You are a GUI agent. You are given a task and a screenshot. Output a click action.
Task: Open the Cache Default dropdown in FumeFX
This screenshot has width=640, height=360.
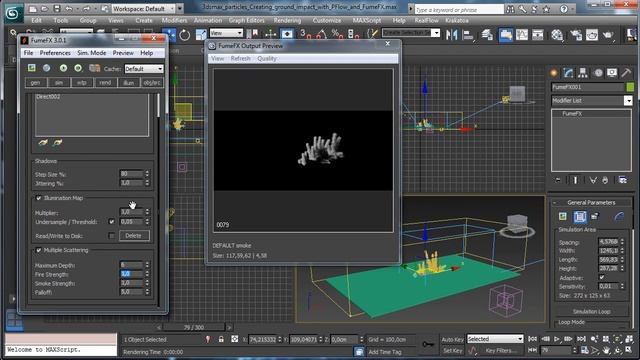click(144, 69)
